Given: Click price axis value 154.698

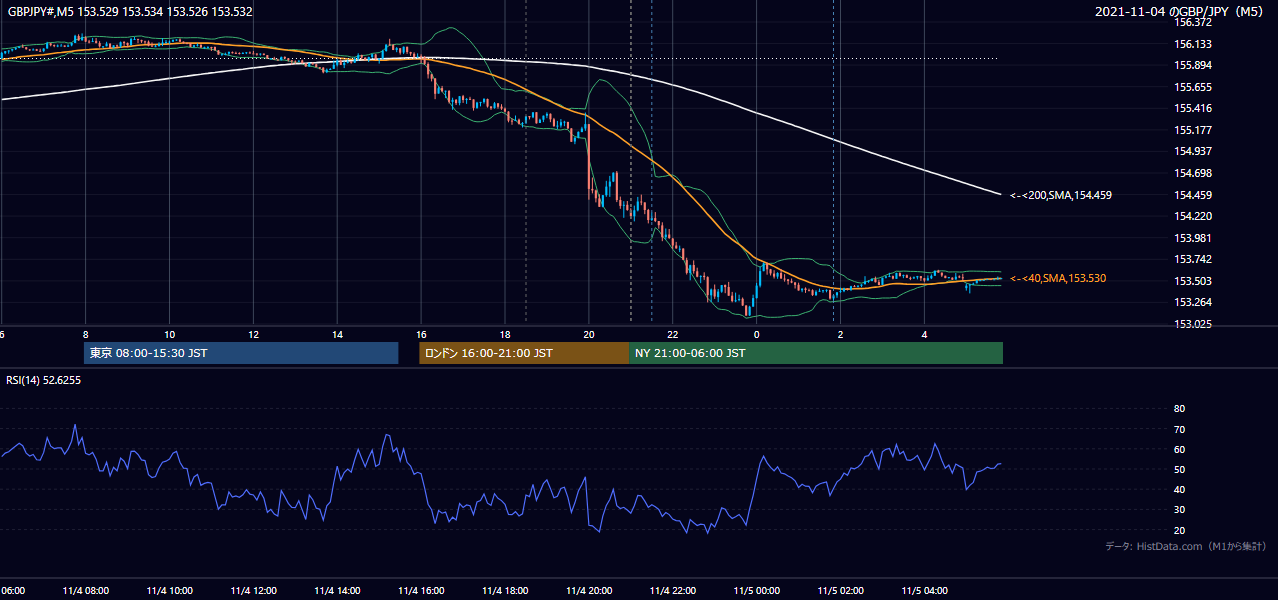Looking at the screenshot, I should point(1193,173).
